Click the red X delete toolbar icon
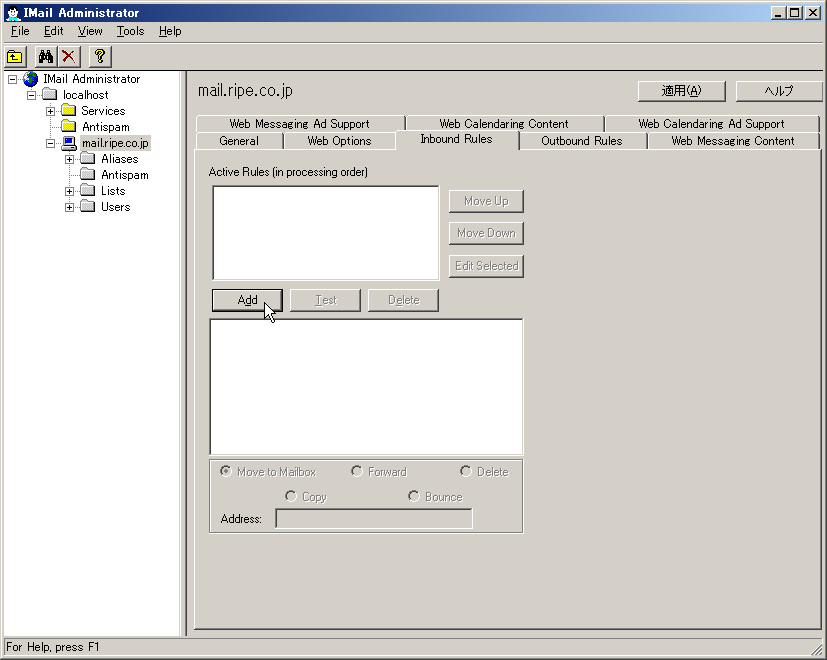The width and height of the screenshot is (827, 660). (x=69, y=56)
